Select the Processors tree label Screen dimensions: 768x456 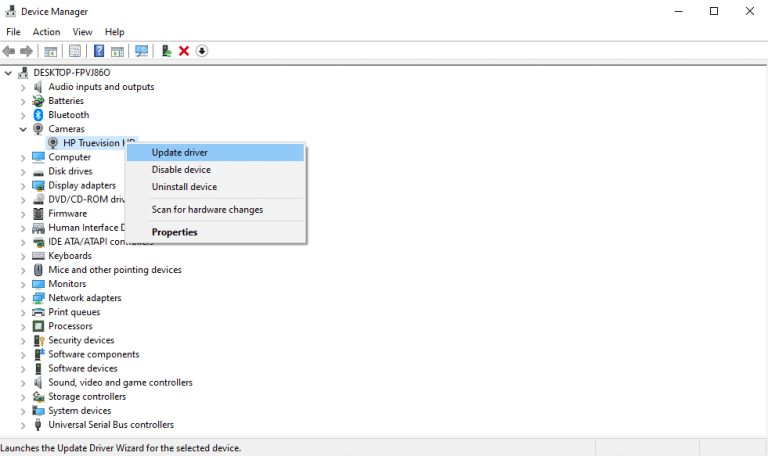coord(70,326)
